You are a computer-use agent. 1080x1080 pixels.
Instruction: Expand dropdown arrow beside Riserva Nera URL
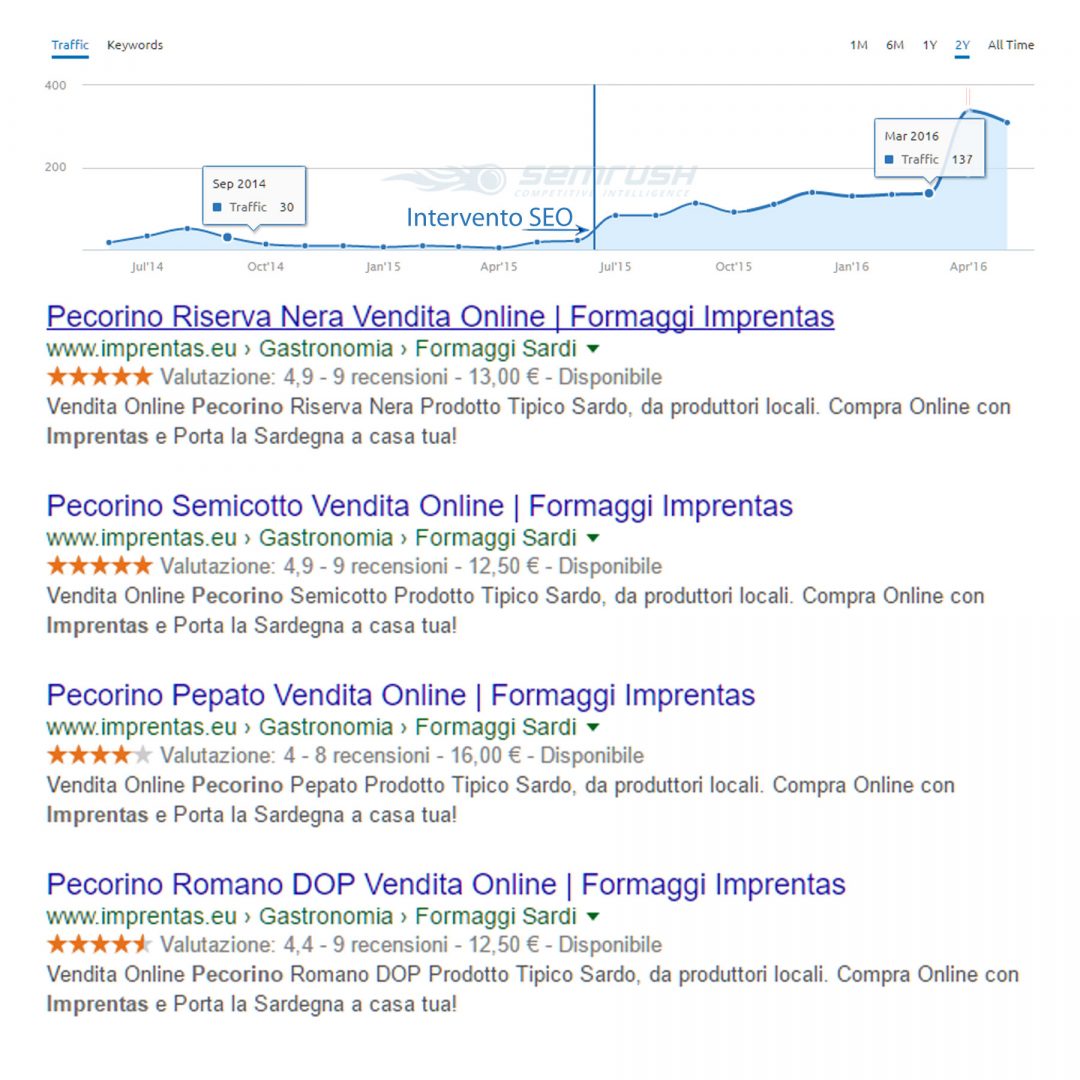[x=593, y=349]
